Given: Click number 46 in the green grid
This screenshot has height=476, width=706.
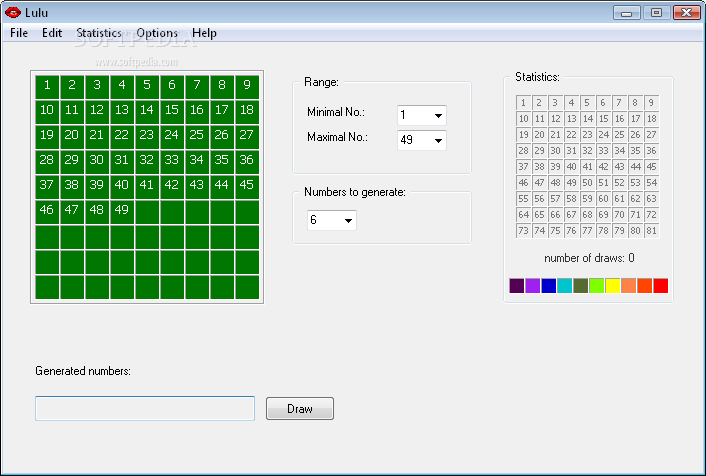Looking at the screenshot, I should (47, 212).
